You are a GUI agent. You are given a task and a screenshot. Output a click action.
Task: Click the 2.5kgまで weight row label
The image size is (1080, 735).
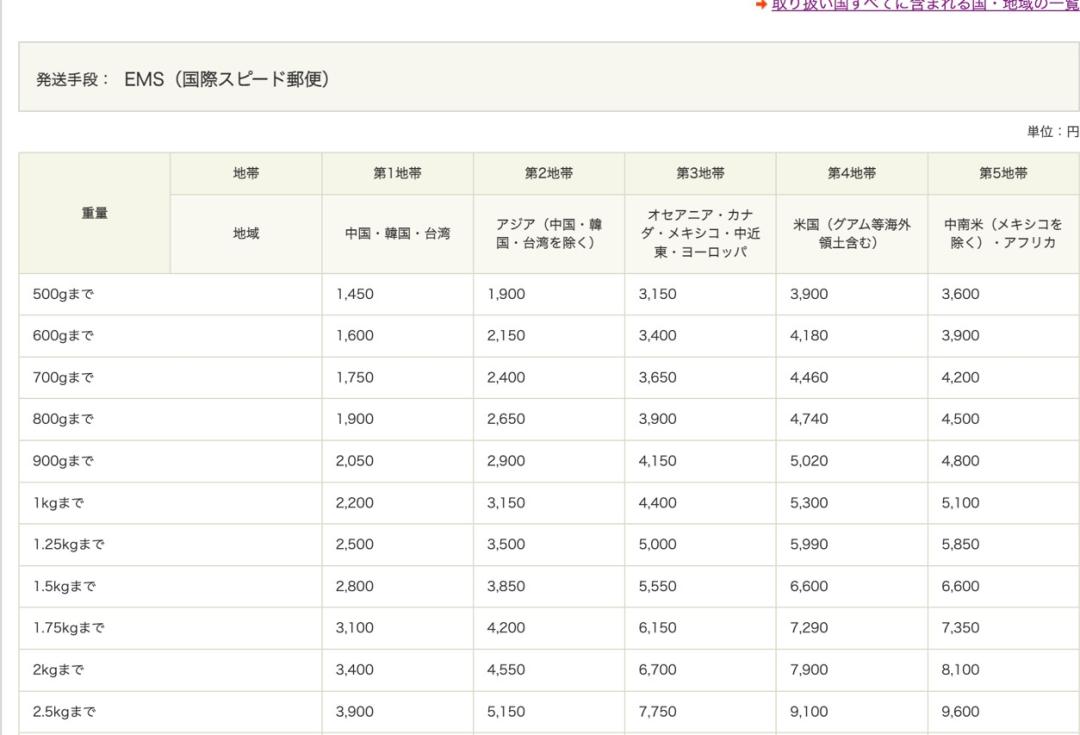(x=62, y=712)
